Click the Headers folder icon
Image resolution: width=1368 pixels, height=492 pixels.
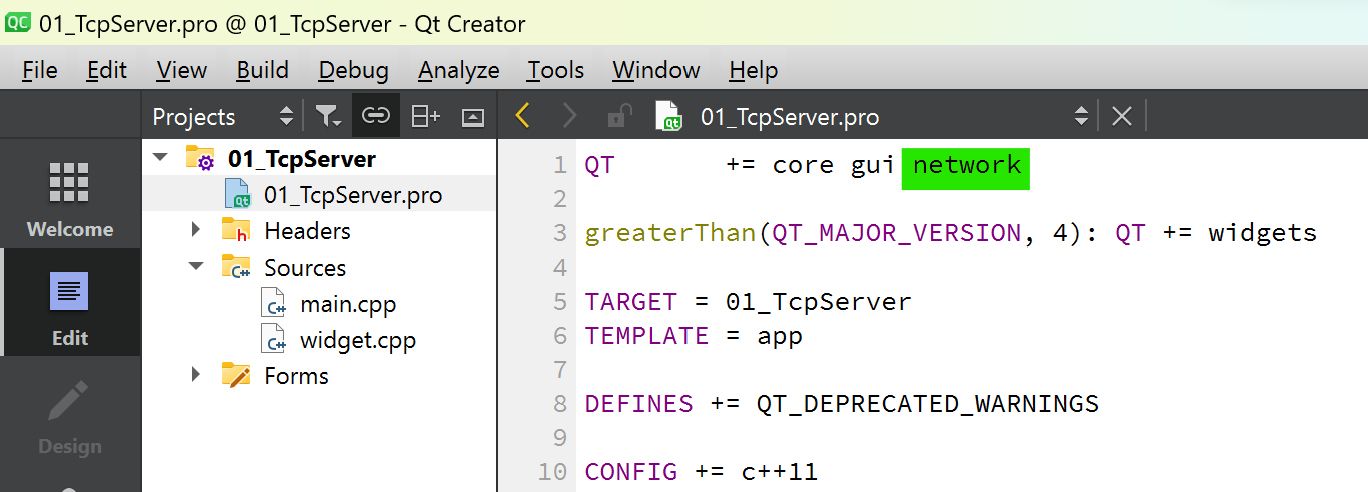tap(236, 231)
